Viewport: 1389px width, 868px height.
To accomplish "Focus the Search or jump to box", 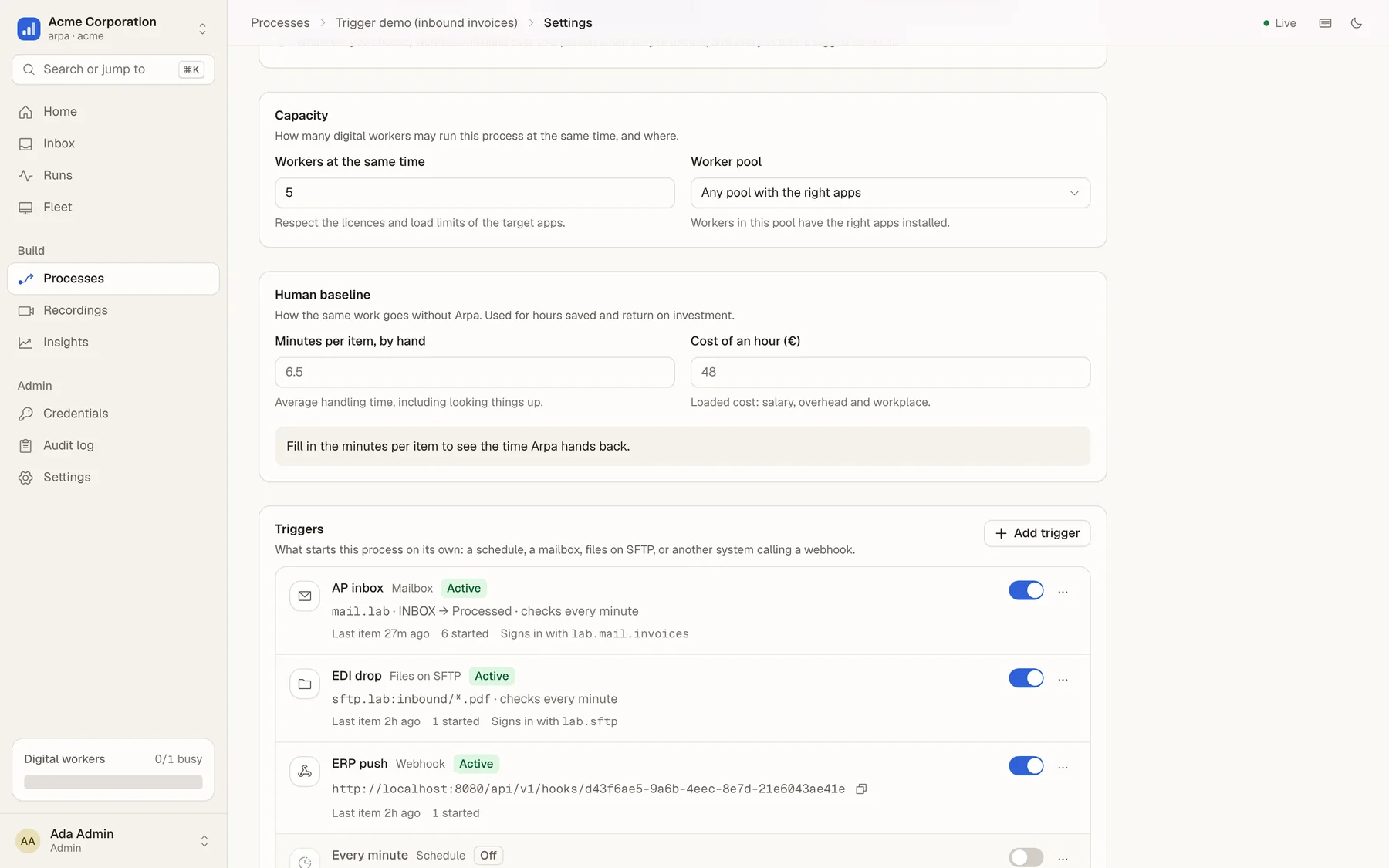I will 113,69.
